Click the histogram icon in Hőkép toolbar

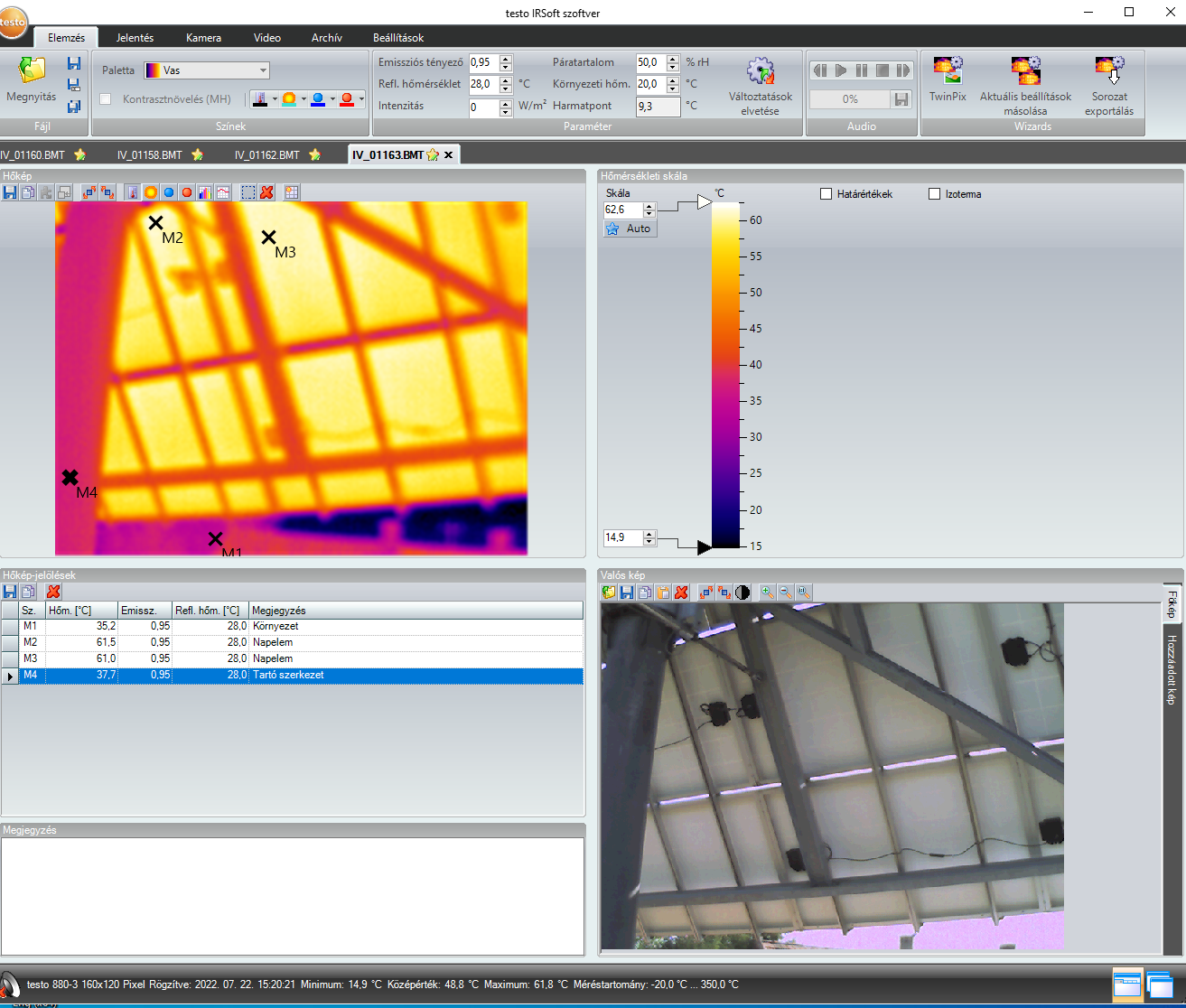pyautogui.click(x=204, y=192)
